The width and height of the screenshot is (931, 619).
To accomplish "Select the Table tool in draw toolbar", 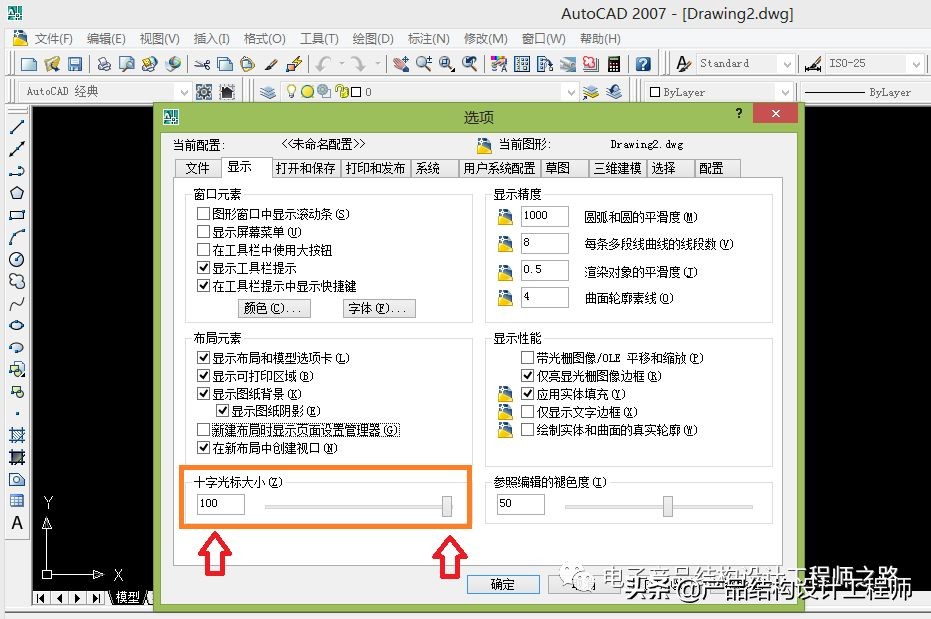I will point(17,501).
